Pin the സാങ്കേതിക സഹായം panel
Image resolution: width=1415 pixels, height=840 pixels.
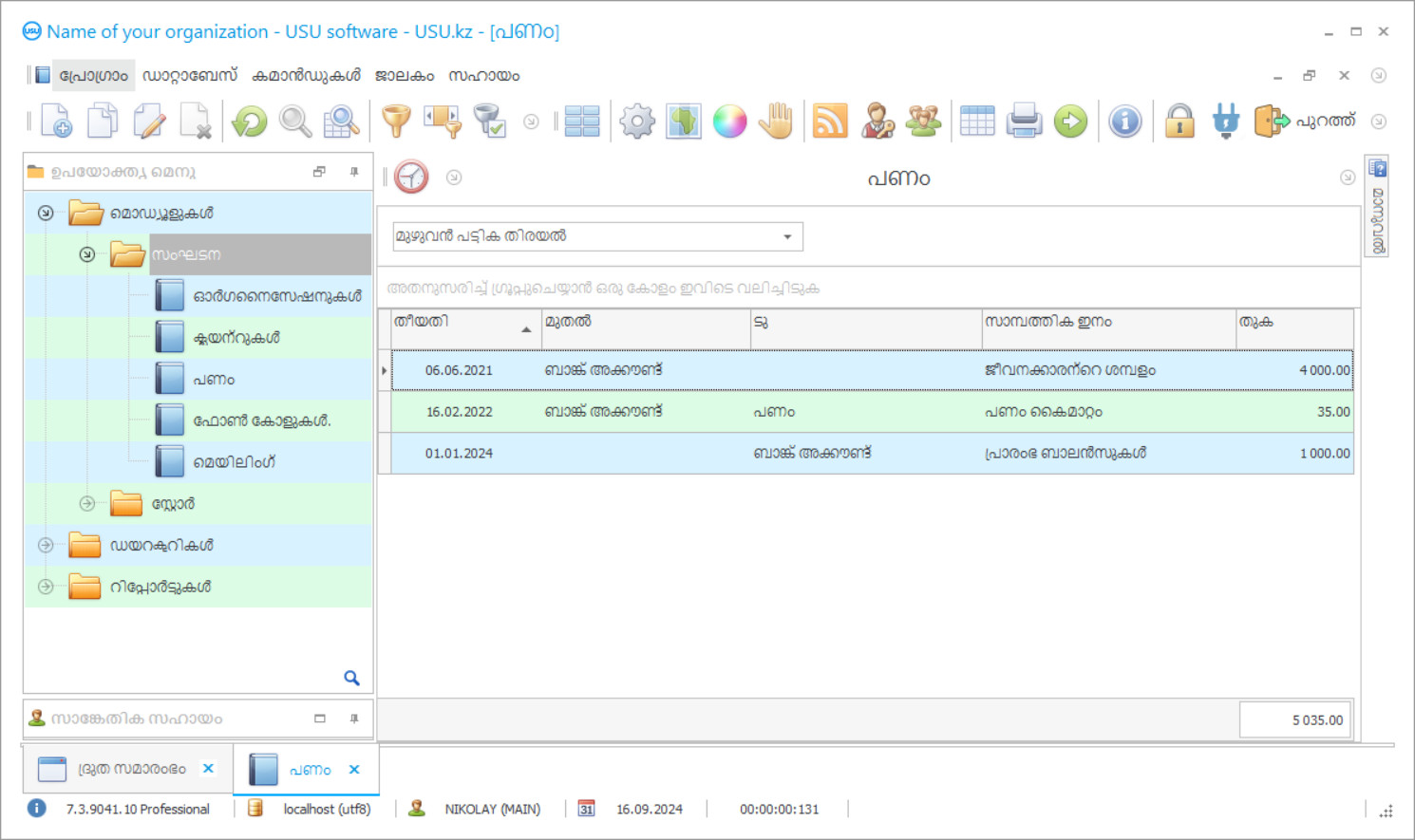(x=354, y=719)
